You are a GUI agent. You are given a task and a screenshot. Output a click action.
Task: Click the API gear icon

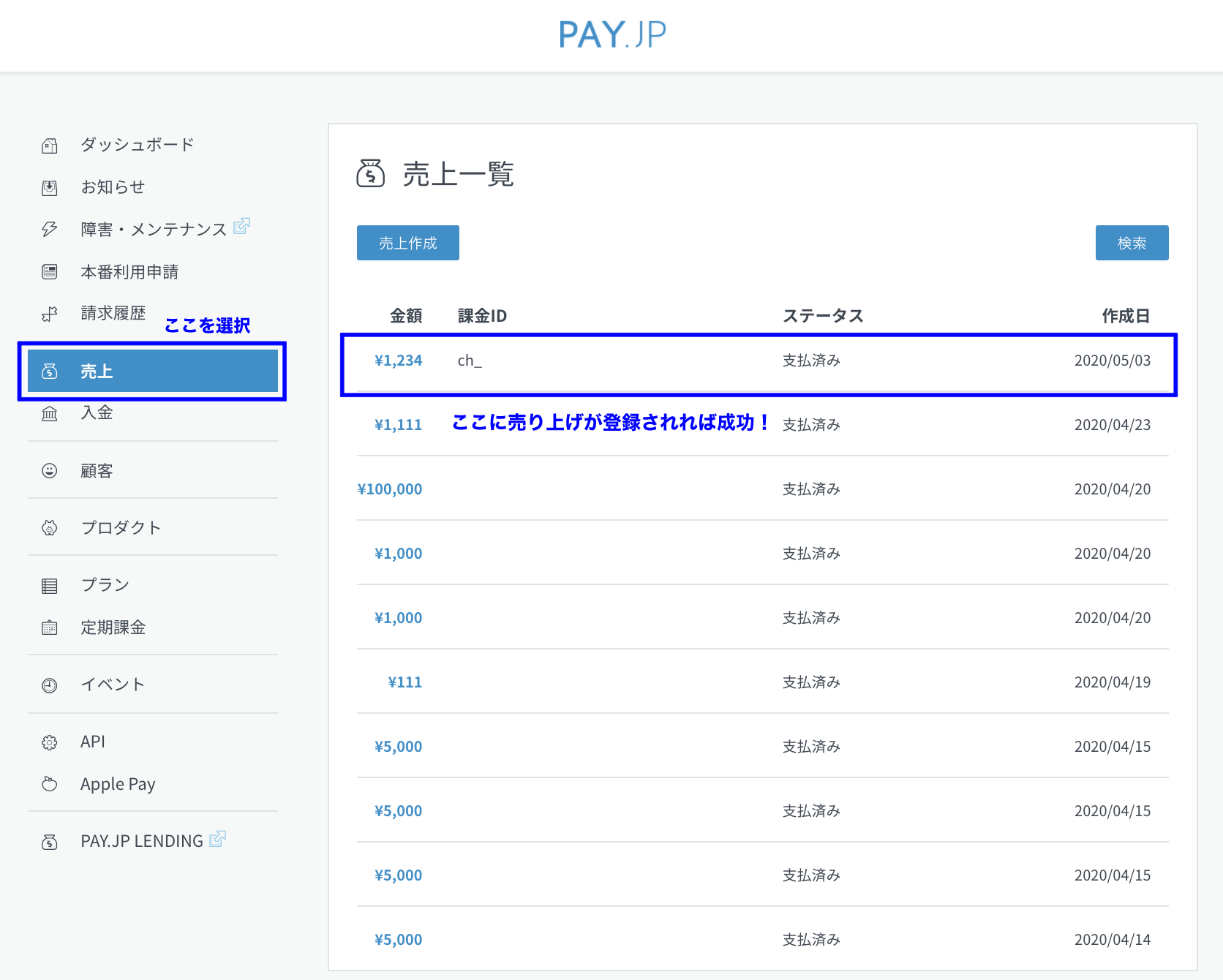[x=50, y=742]
